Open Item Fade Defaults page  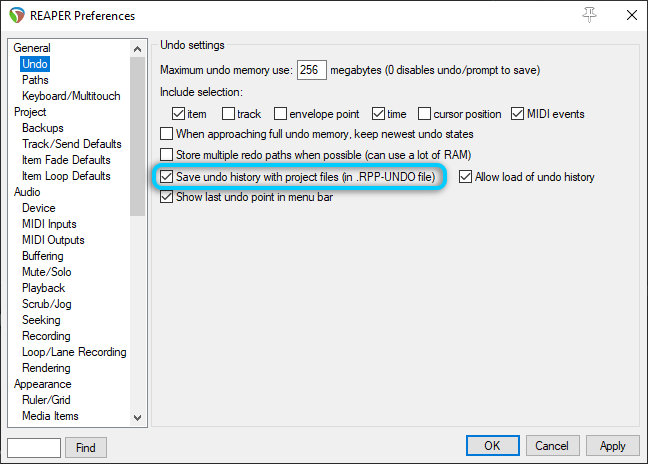click(66, 160)
